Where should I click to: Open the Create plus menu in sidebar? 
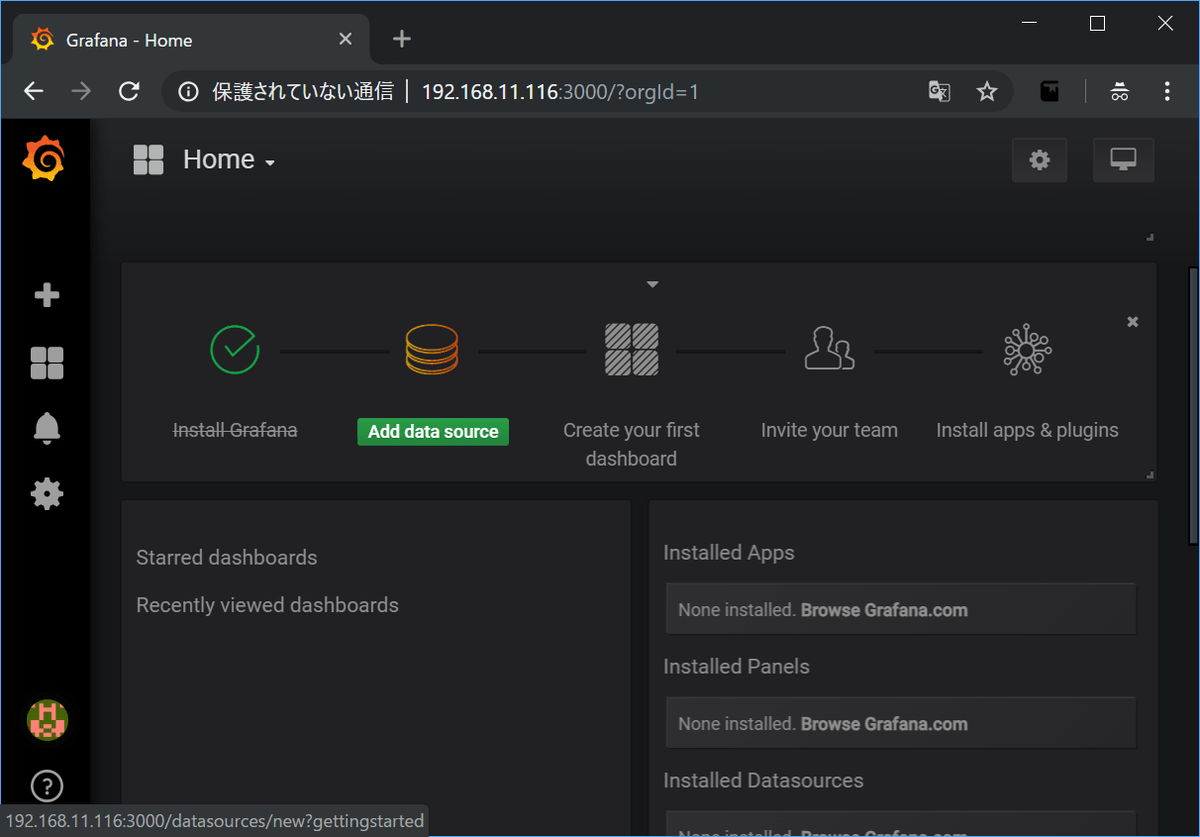(47, 296)
